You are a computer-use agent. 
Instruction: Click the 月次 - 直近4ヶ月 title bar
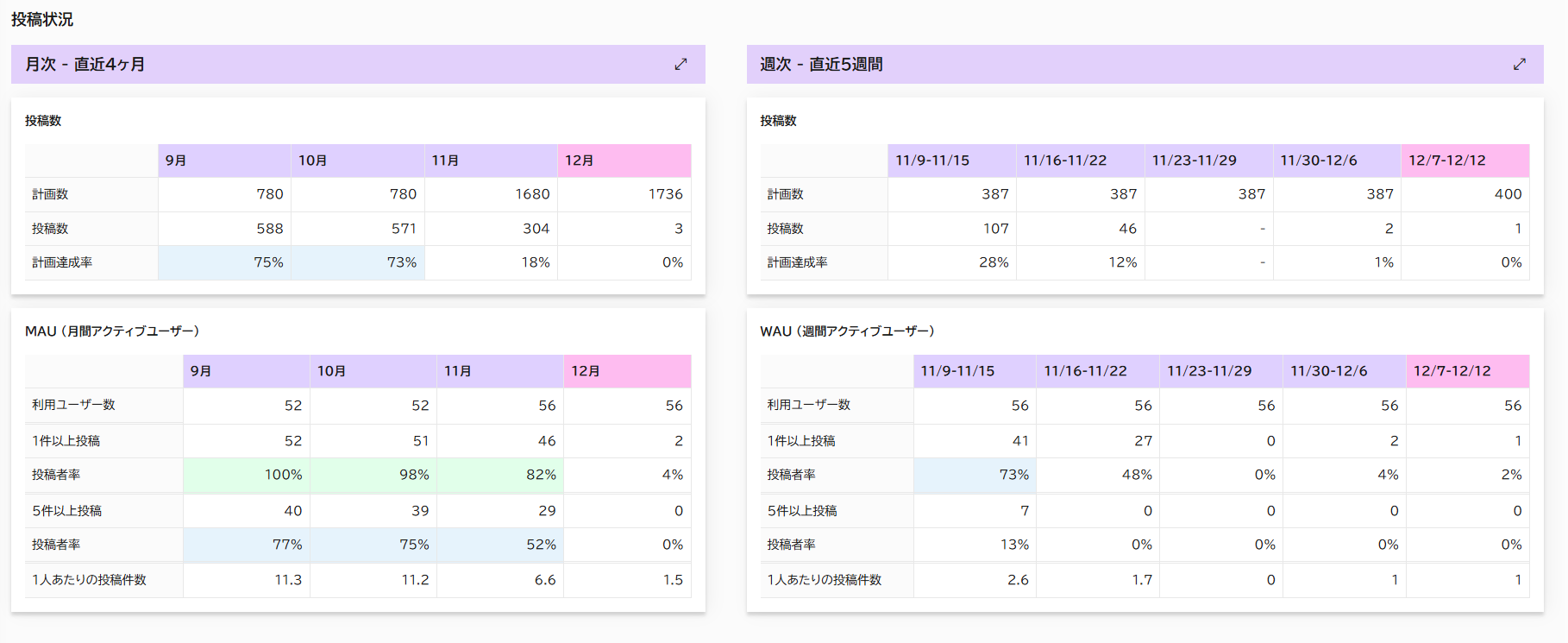tap(358, 64)
